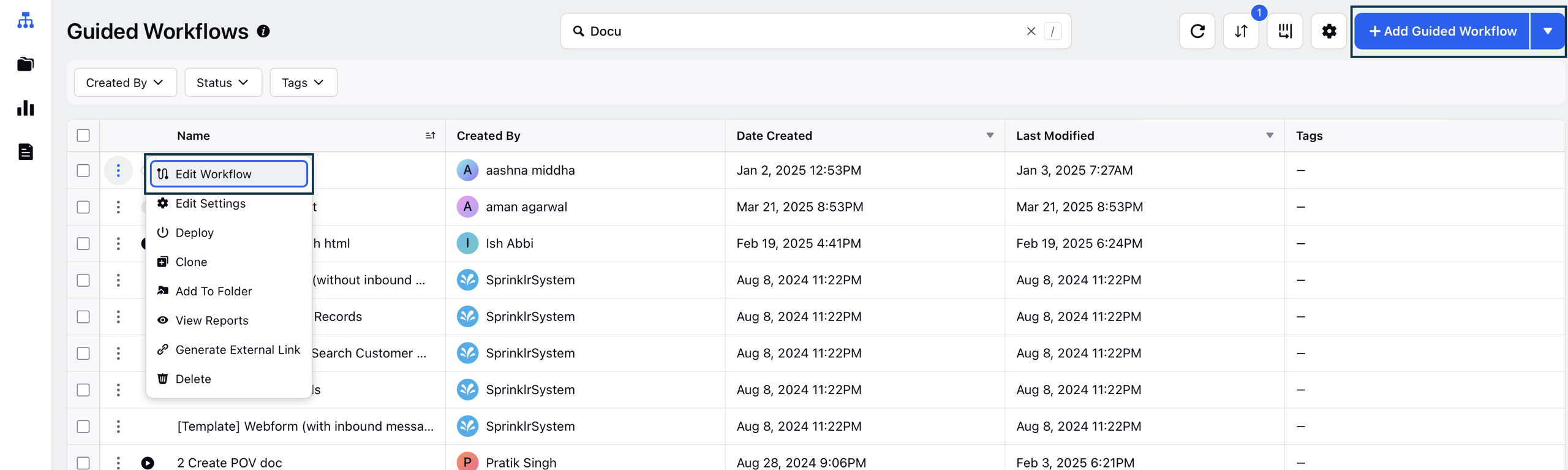Open the document icon in left sidebar

(x=25, y=152)
